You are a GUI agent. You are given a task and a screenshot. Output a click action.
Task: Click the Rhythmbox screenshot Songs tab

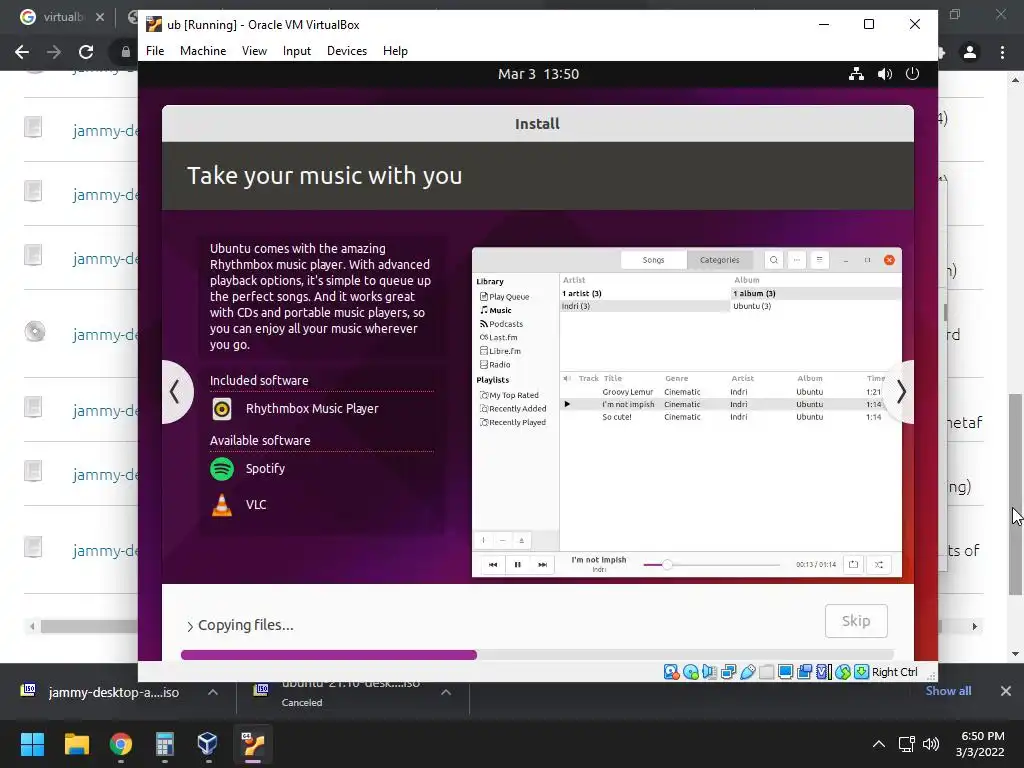tap(653, 260)
